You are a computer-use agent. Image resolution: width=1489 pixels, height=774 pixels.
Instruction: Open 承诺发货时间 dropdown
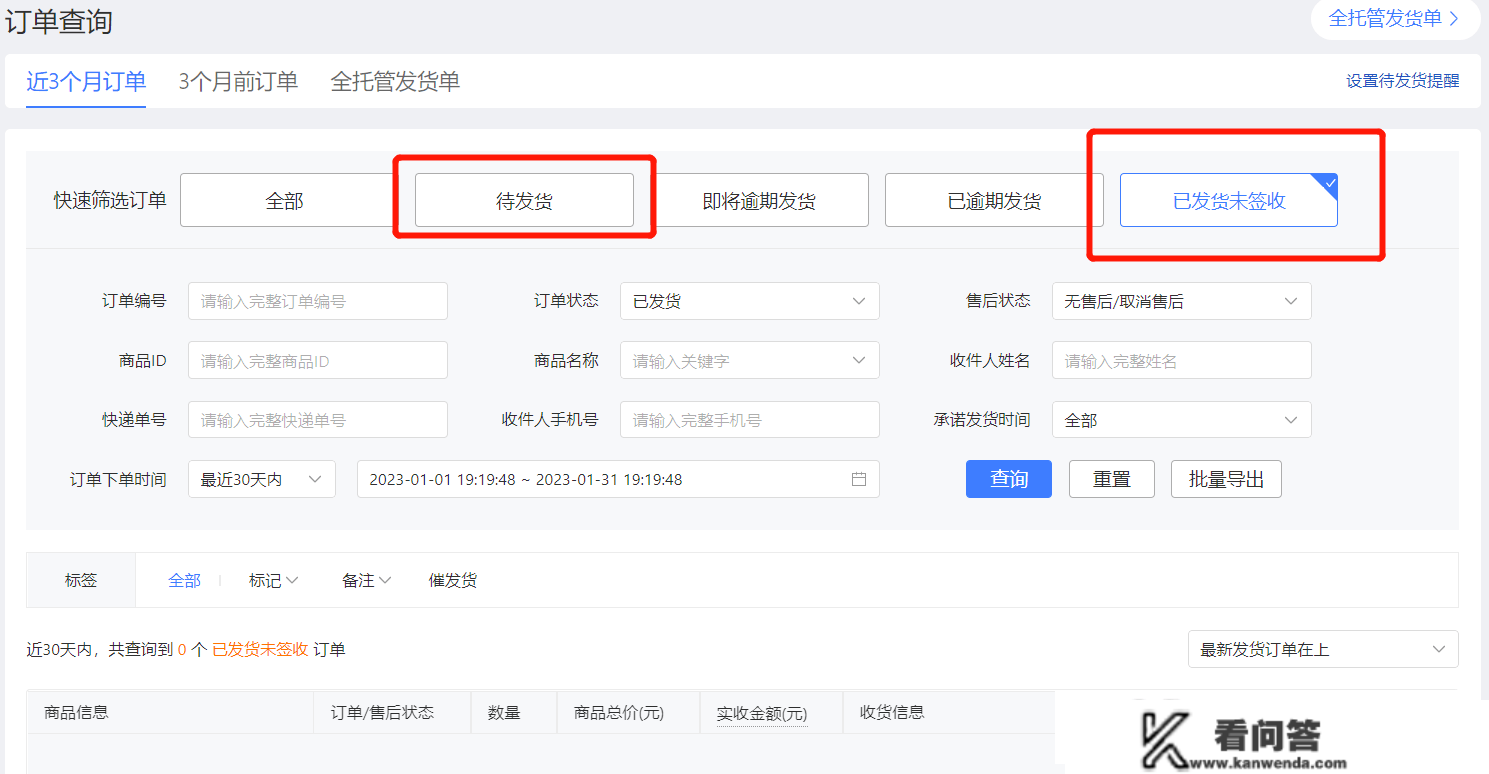tap(1182, 420)
